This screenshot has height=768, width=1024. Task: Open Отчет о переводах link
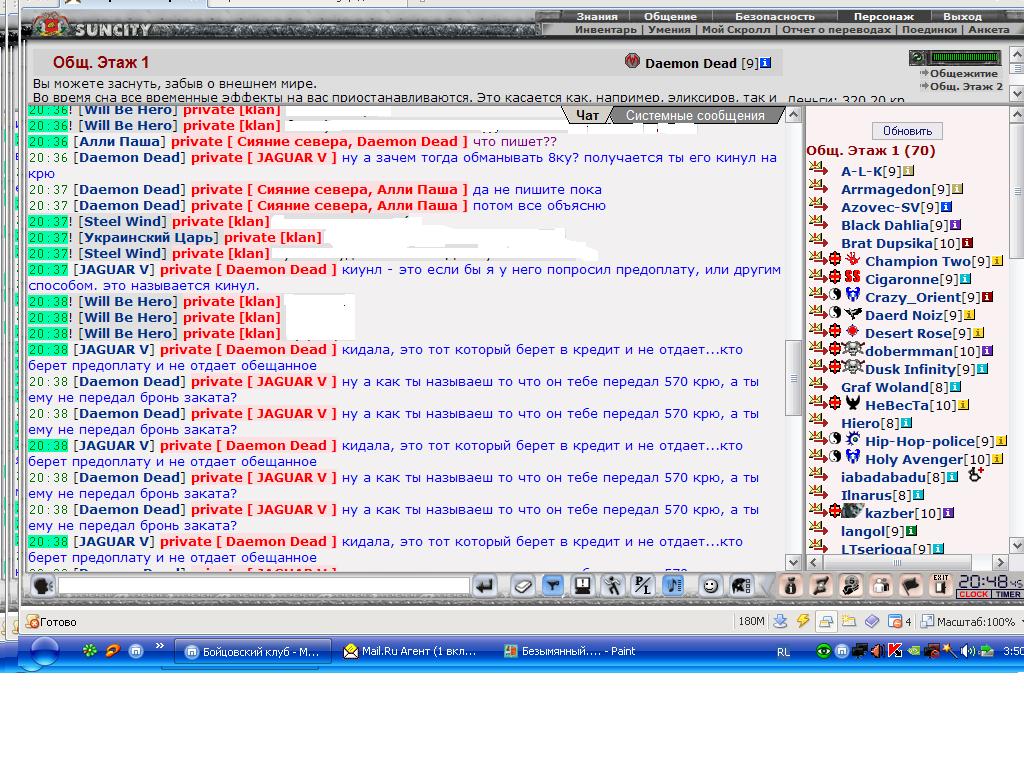[x=836, y=29]
